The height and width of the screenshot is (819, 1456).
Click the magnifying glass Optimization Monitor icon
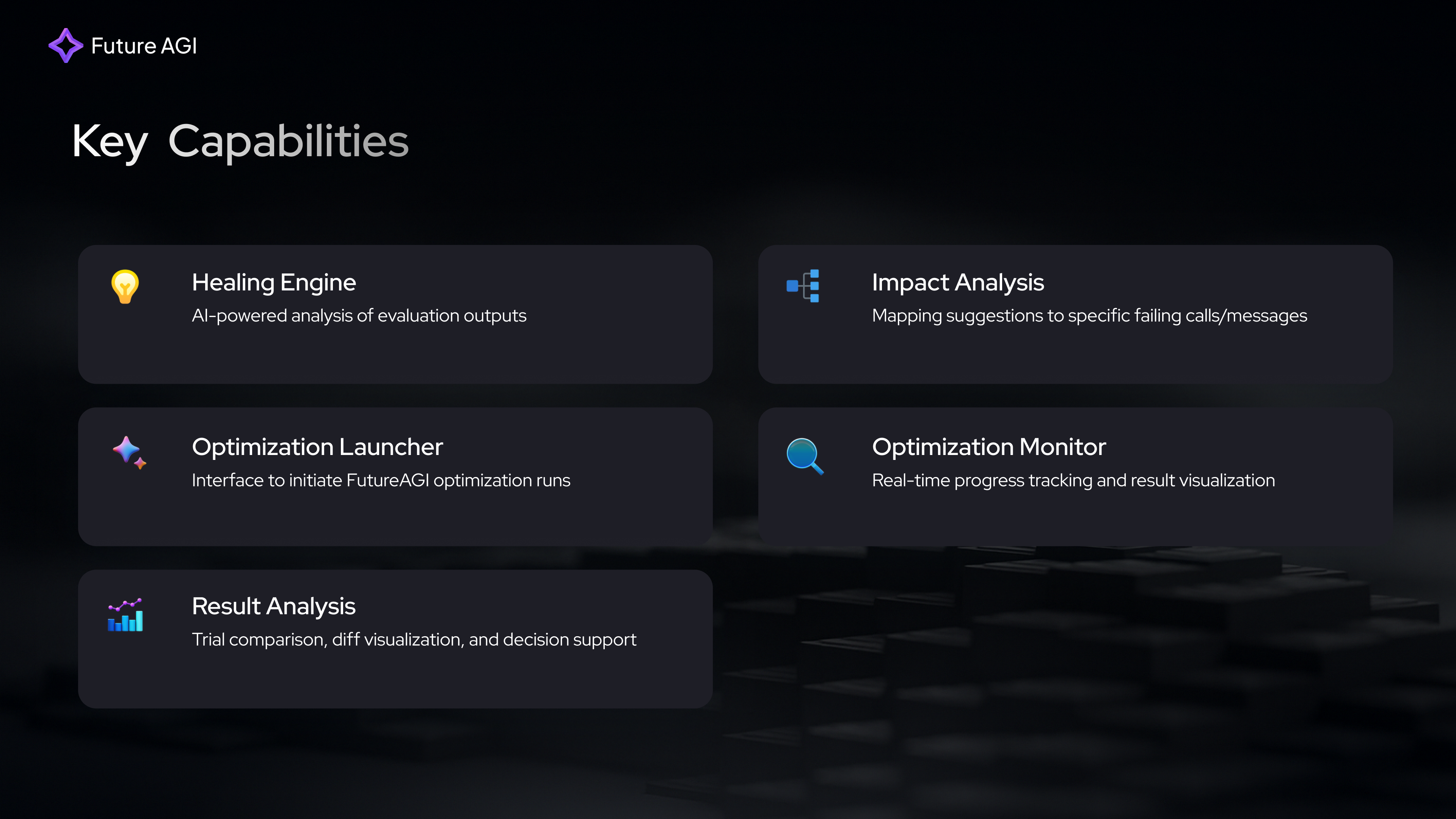804,456
